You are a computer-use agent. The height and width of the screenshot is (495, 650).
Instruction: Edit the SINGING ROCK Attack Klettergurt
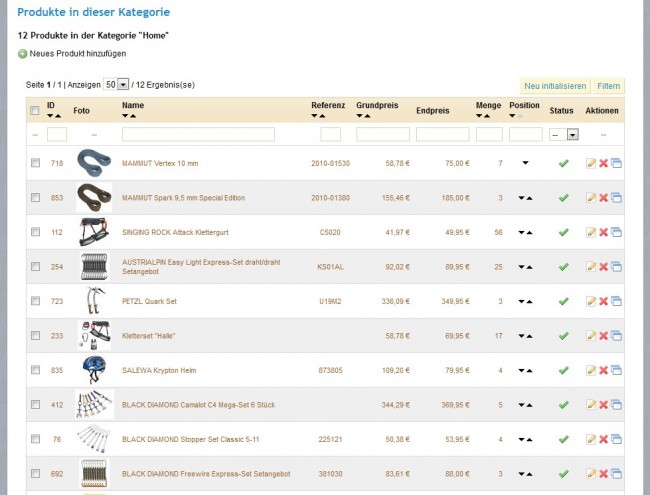[591, 232]
